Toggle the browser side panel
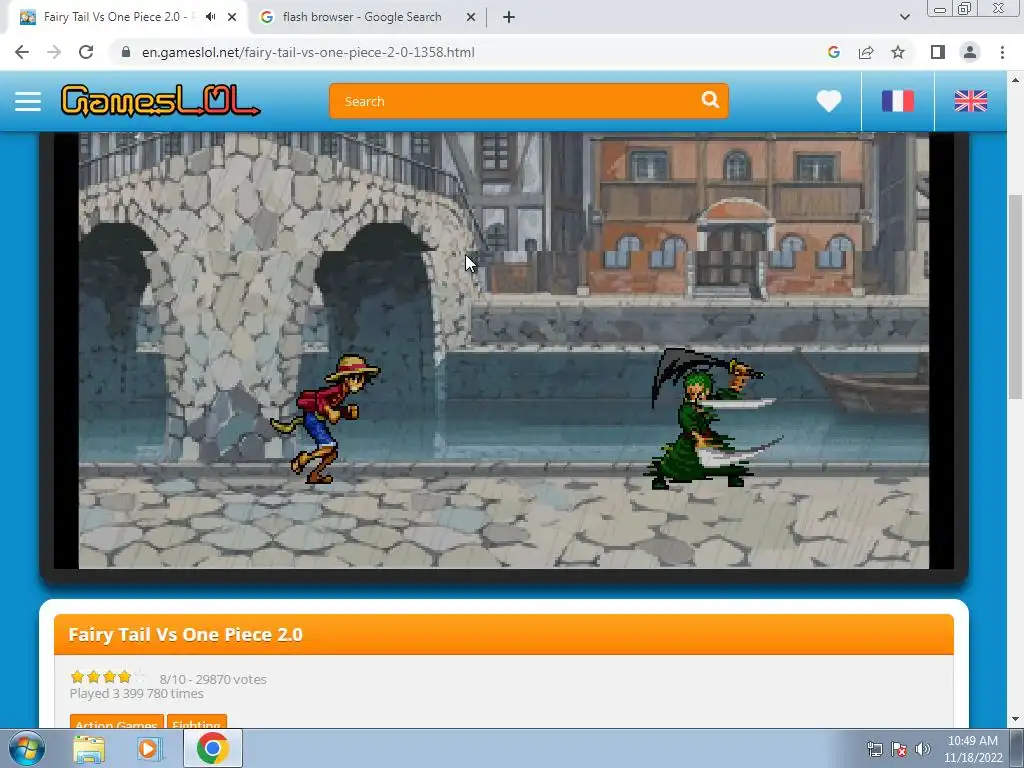This screenshot has width=1024, height=768. click(x=938, y=52)
